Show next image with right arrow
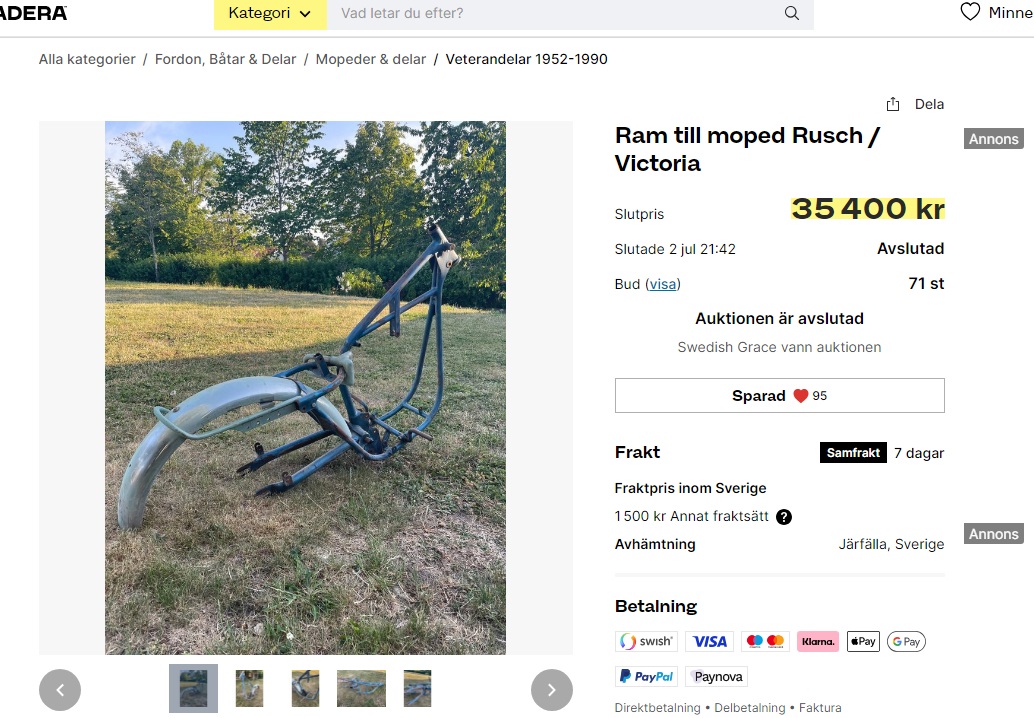The width and height of the screenshot is (1034, 718). [x=551, y=690]
